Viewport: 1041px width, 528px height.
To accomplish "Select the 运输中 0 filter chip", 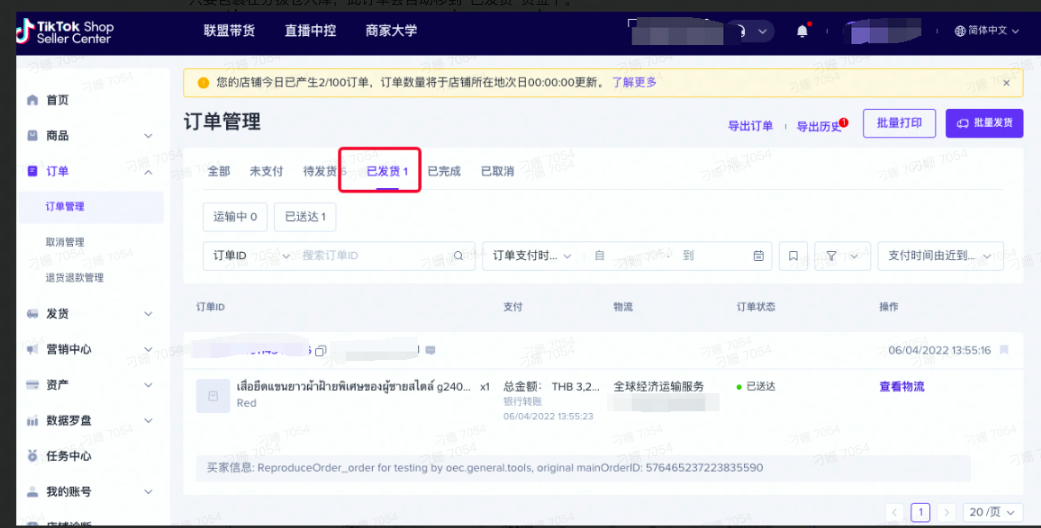I will pyautogui.click(x=235, y=216).
